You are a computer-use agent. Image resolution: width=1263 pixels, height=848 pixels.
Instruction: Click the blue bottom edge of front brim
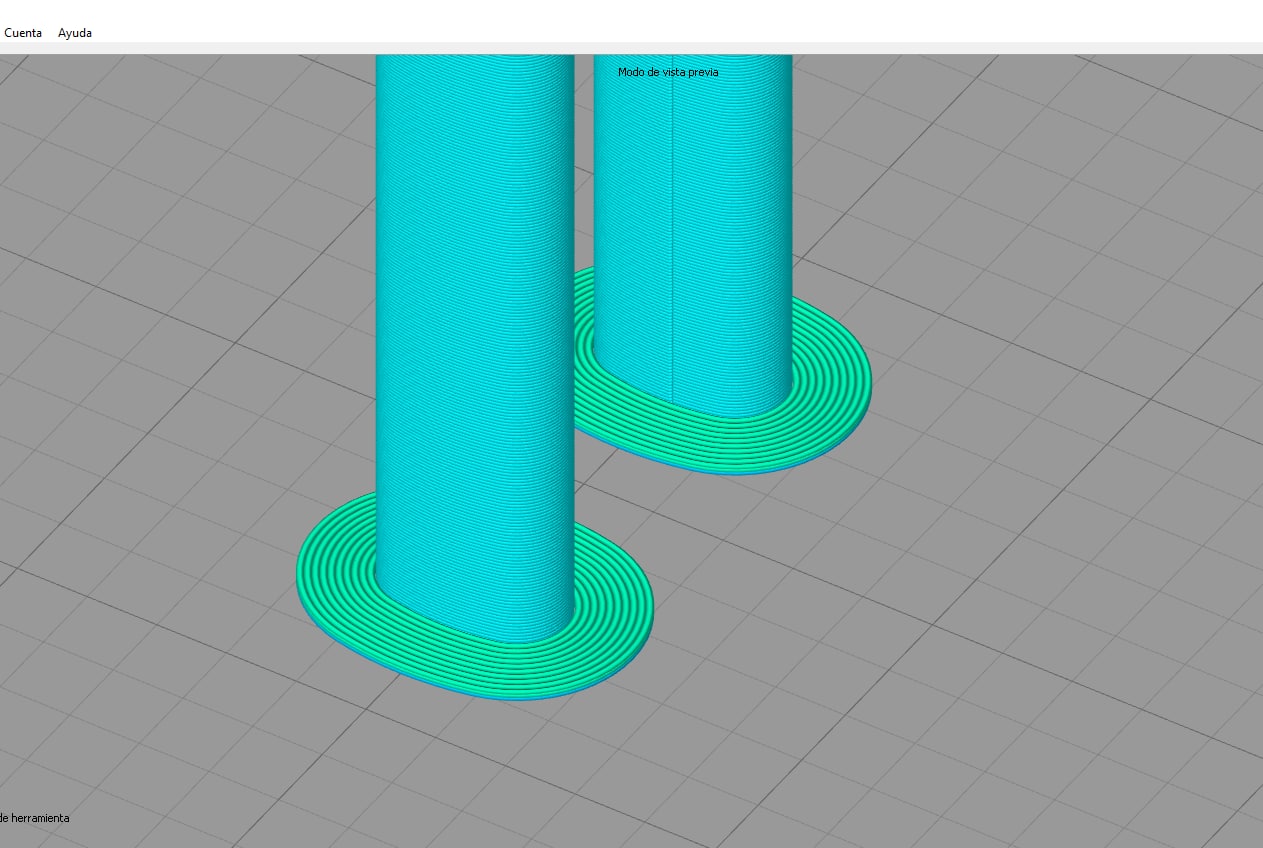point(500,696)
